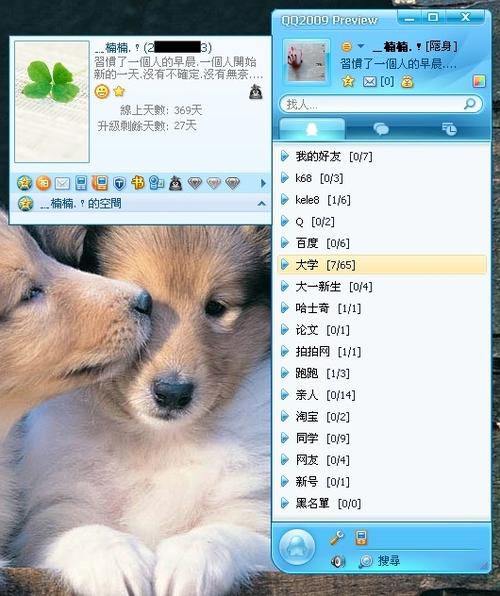Viewport: 500px width, 596px height.
Task: Click the first diamond icon in profile card toolbar
Action: click(195, 183)
